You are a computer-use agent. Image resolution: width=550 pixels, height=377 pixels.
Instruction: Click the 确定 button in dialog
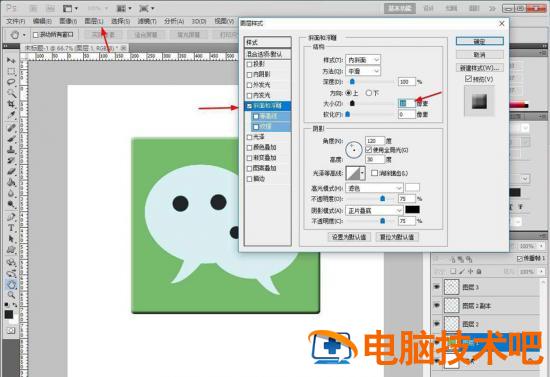(x=479, y=41)
